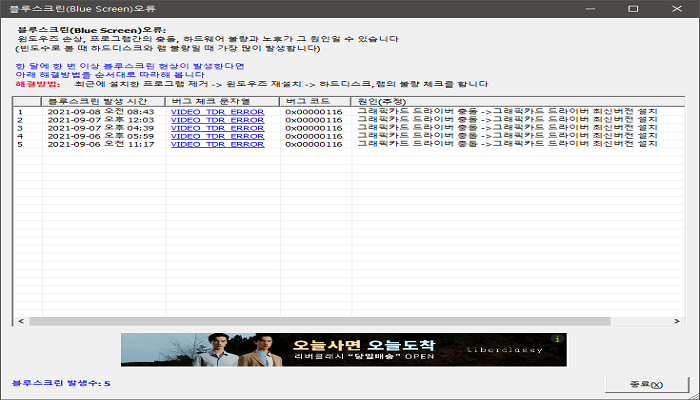700x400 pixels.
Task: Select the cause text in row 1
Action: (x=505, y=112)
